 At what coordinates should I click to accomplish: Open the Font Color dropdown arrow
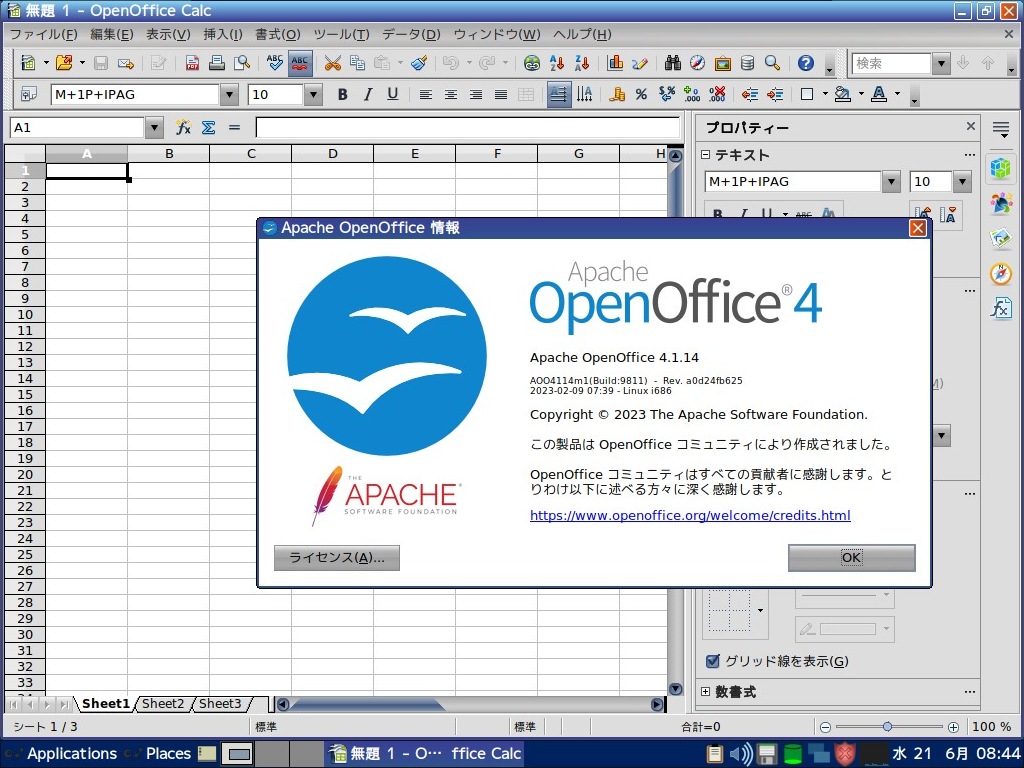click(897, 95)
